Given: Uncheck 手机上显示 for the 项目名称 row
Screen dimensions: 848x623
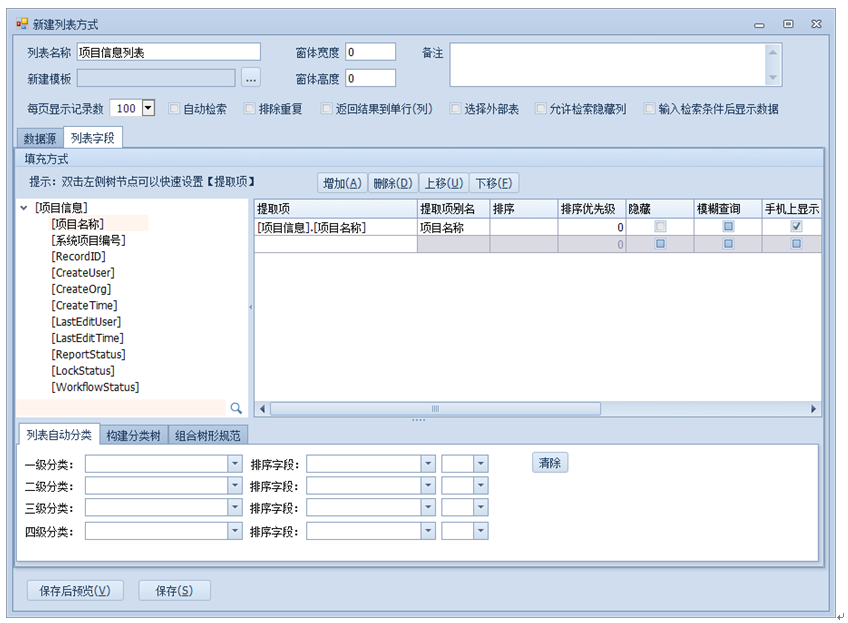Looking at the screenshot, I should tap(796, 227).
